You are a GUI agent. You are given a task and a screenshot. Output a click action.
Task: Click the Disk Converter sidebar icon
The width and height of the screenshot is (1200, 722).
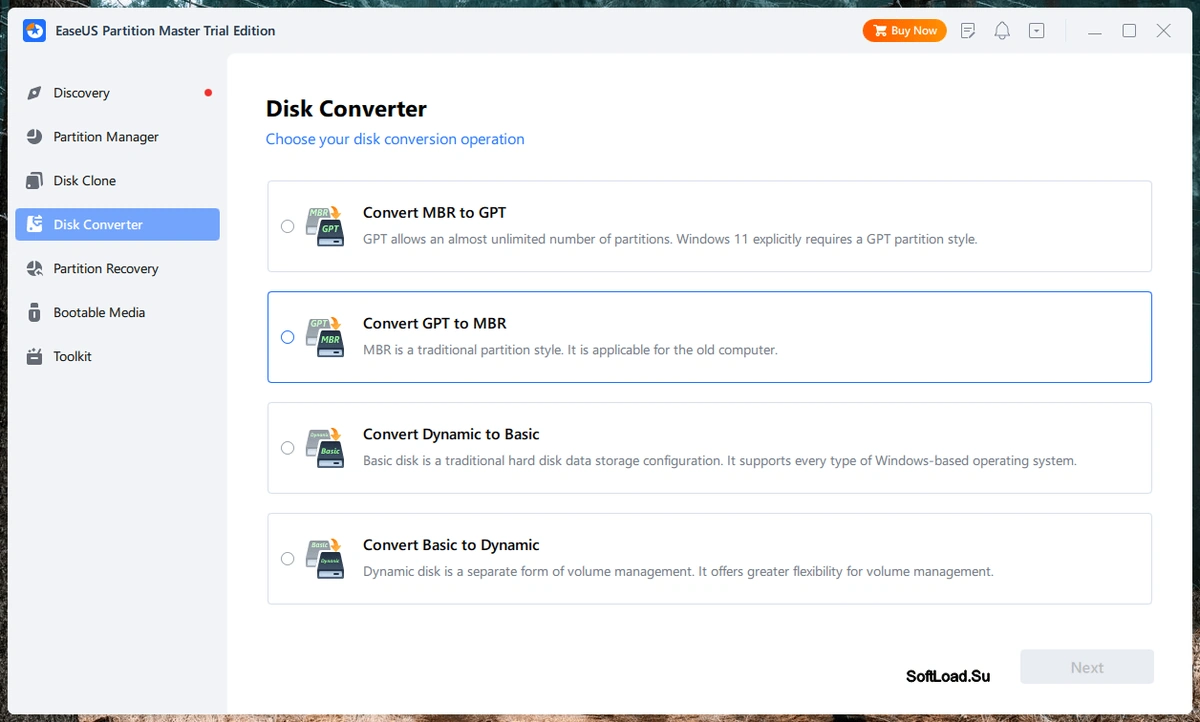pos(35,225)
